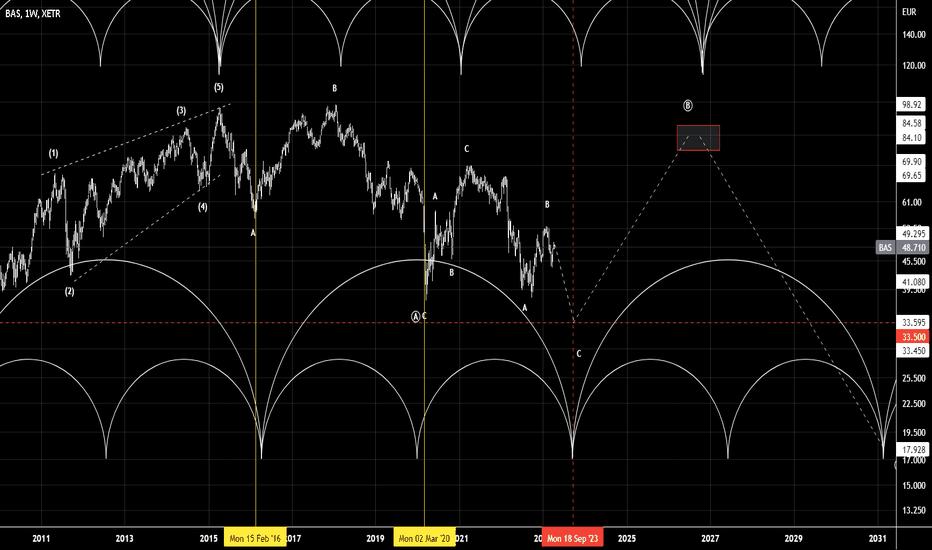Viewport: 932px width, 550px height.
Task: Click the 49.295 price axis label
Action: coord(913,234)
